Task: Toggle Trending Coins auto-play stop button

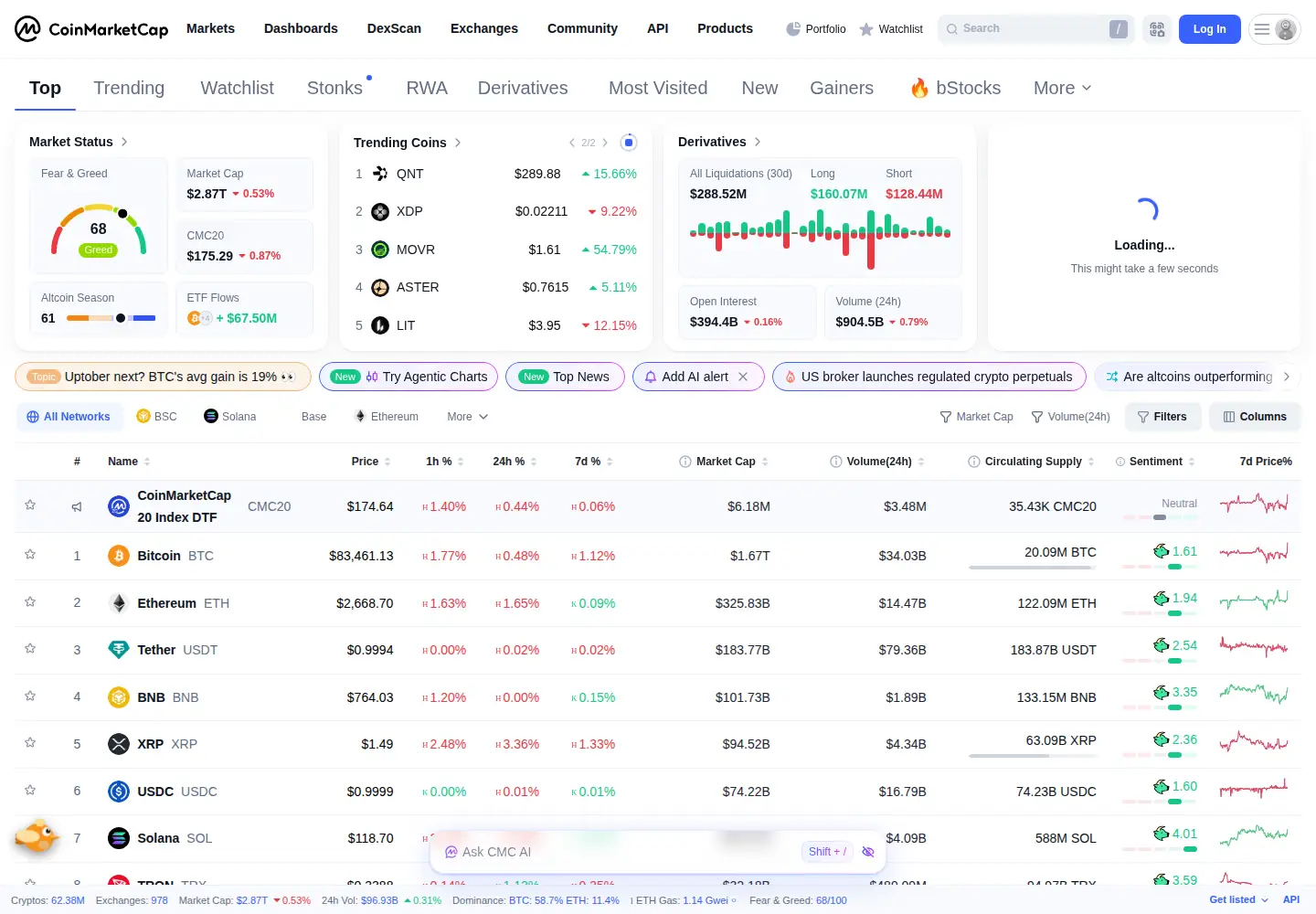Action: pyautogui.click(x=629, y=143)
